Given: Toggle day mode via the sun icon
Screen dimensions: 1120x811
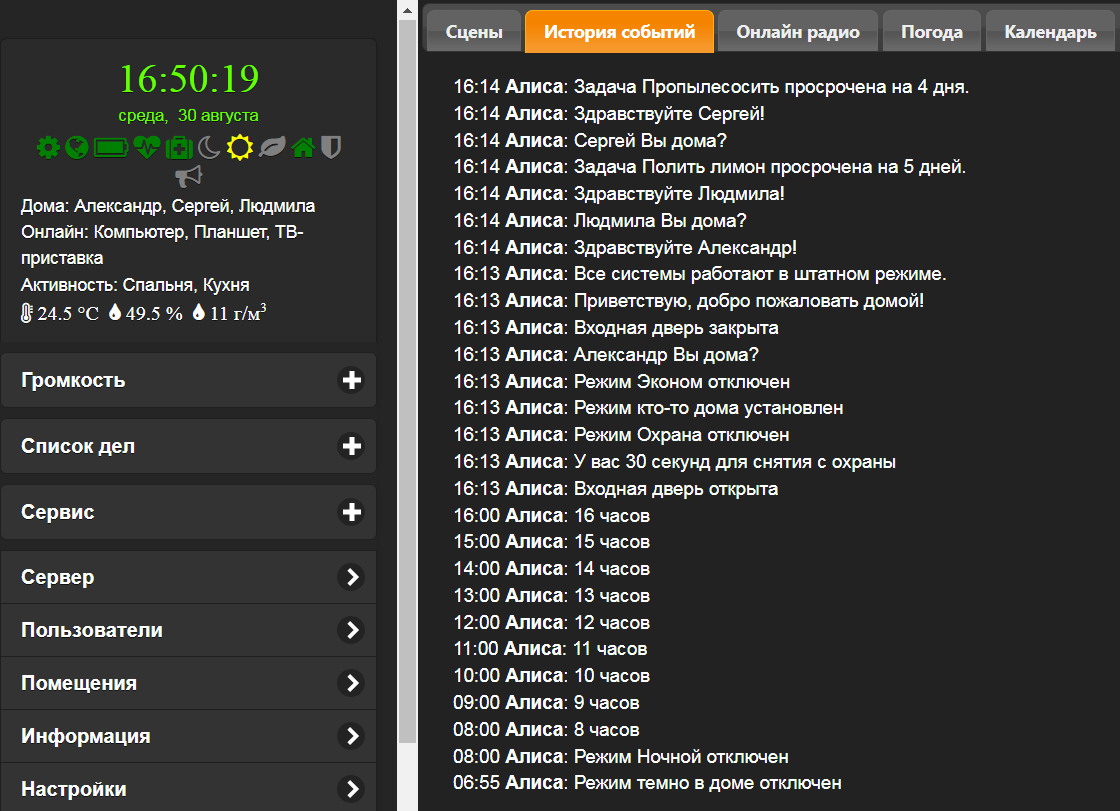Looking at the screenshot, I should click(x=239, y=147).
